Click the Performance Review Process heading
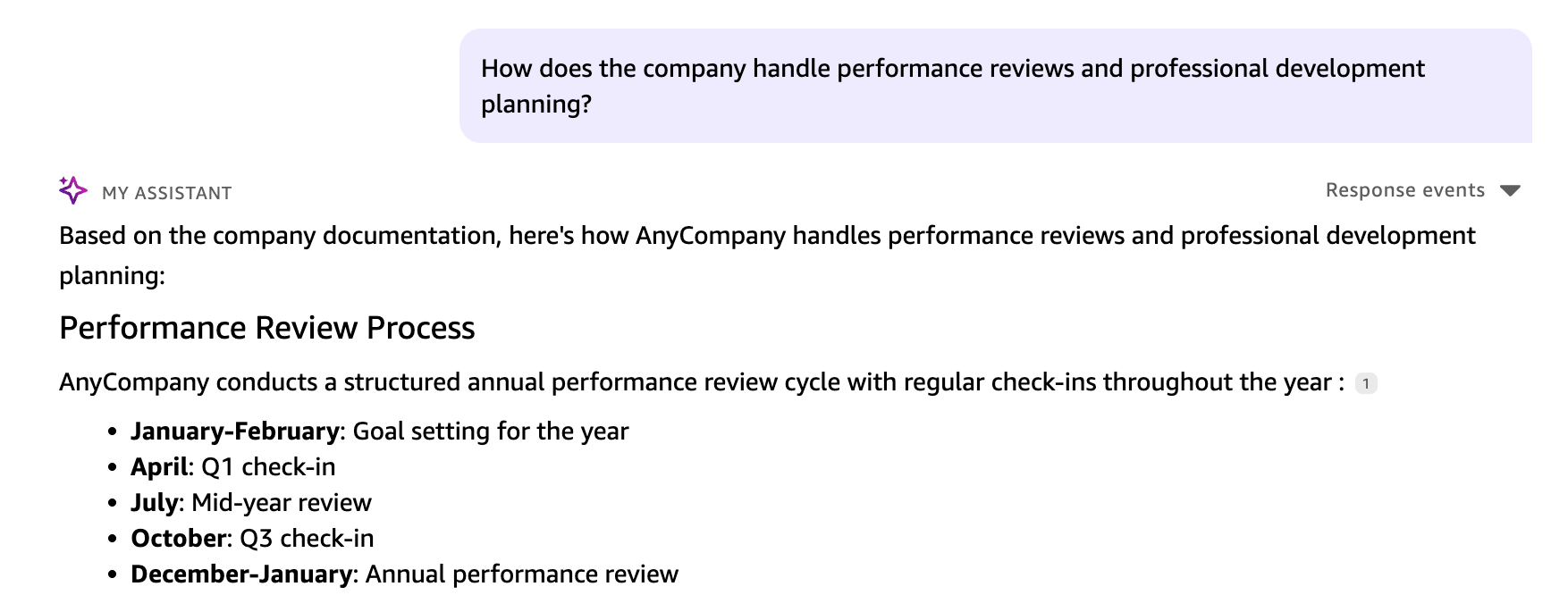The height and width of the screenshot is (595, 1568). (x=266, y=328)
